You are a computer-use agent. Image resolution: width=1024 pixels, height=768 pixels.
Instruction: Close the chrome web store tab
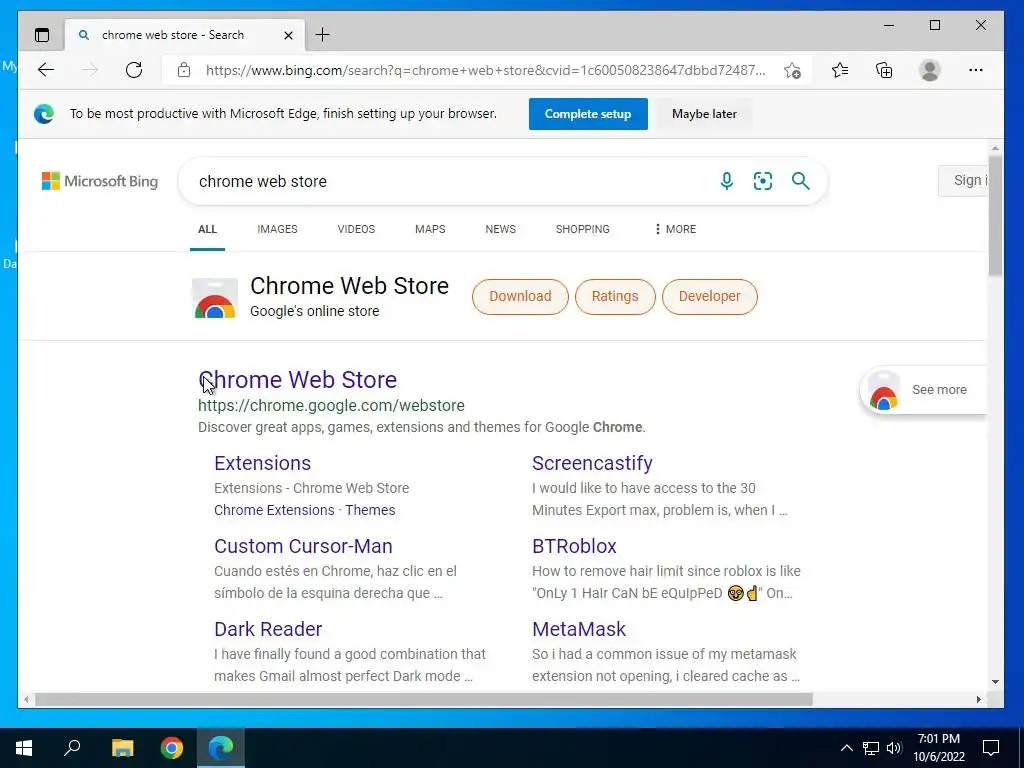coord(288,35)
